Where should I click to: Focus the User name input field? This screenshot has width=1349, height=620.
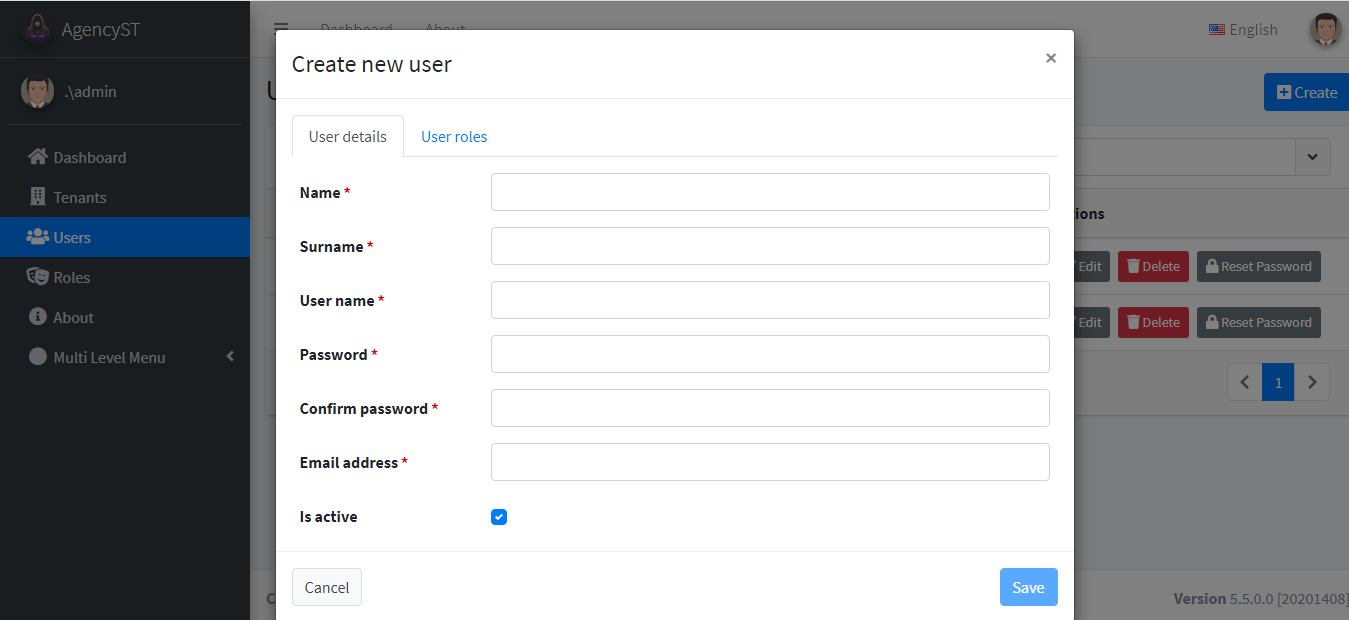pyautogui.click(x=770, y=300)
